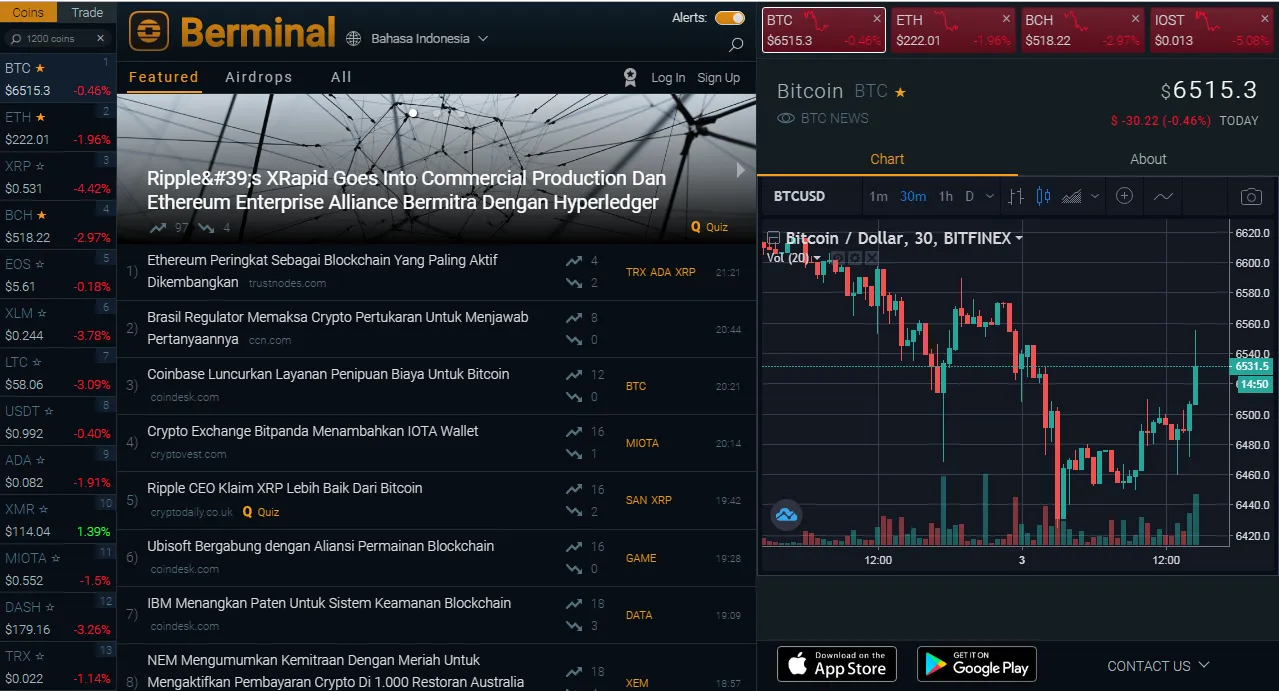This screenshot has width=1279, height=691.
Task: Click the featured banner upvote icon showing 97
Action: click(x=158, y=228)
